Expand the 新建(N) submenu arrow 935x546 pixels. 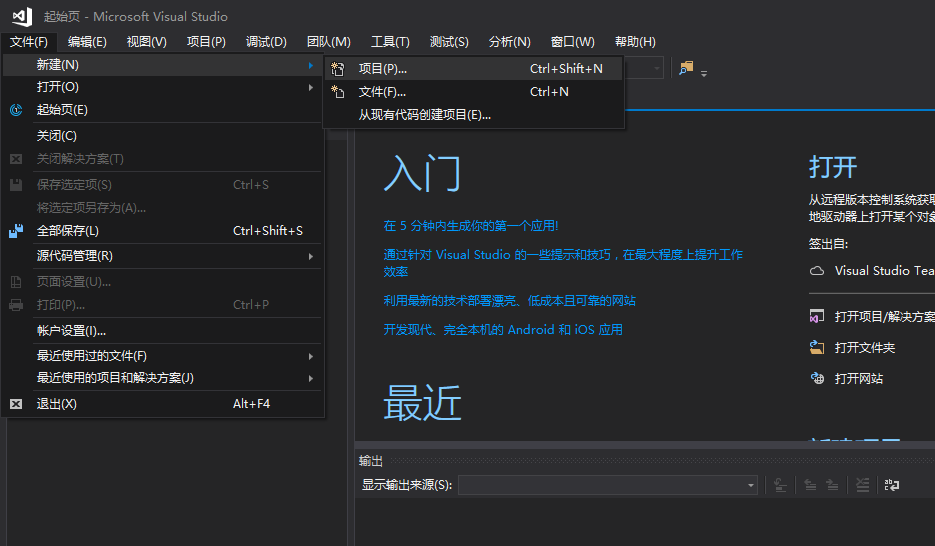(311, 65)
